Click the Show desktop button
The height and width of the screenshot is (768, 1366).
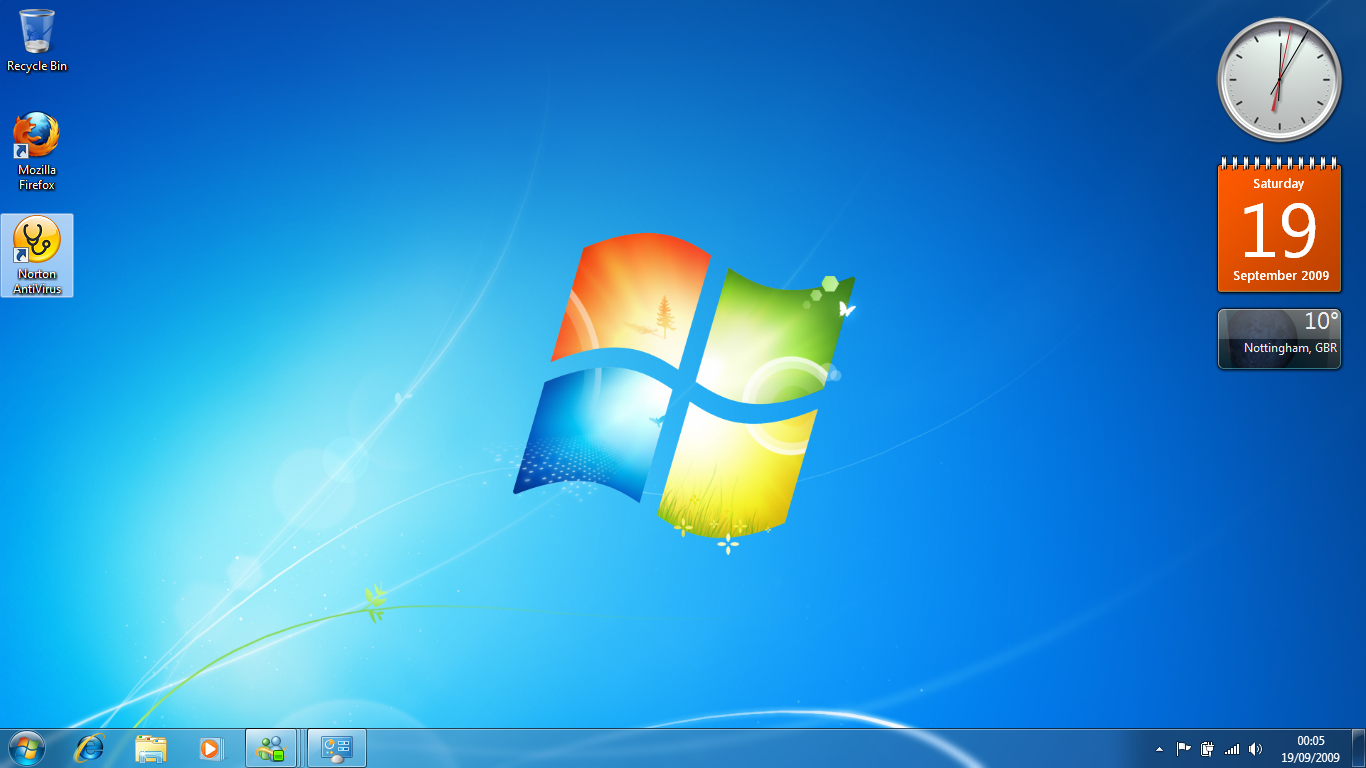[x=1359, y=748]
